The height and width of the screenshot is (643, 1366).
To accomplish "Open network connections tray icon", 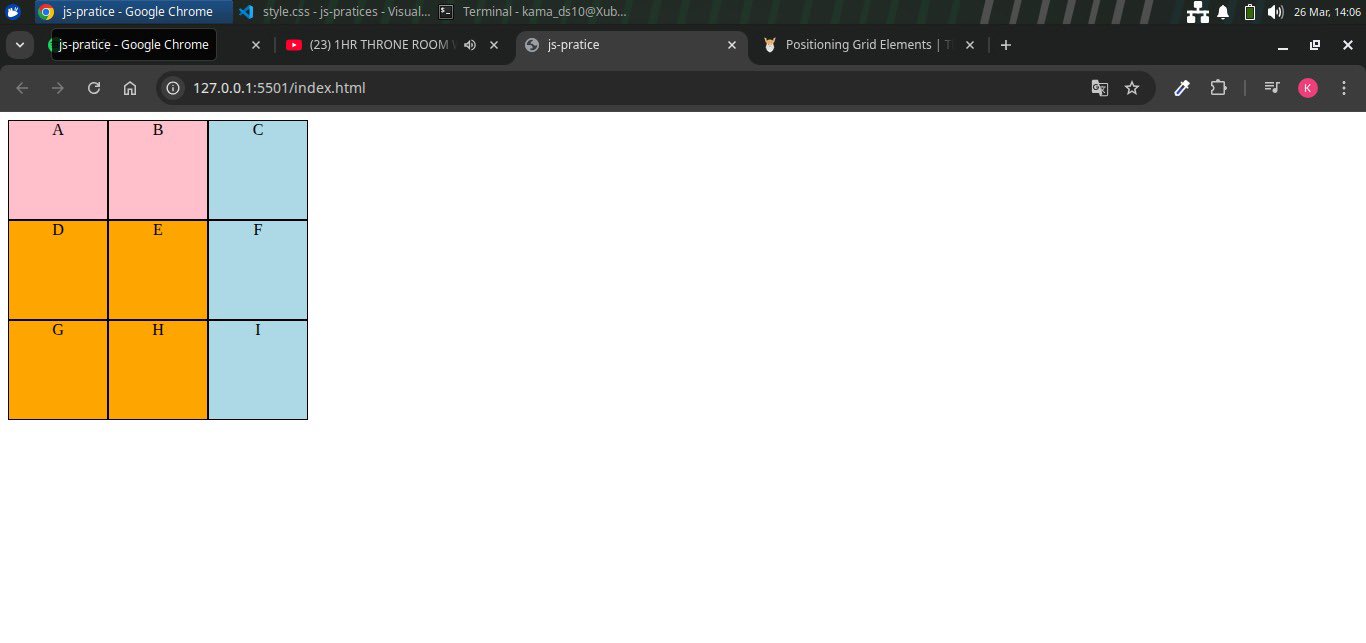I will [x=1198, y=12].
